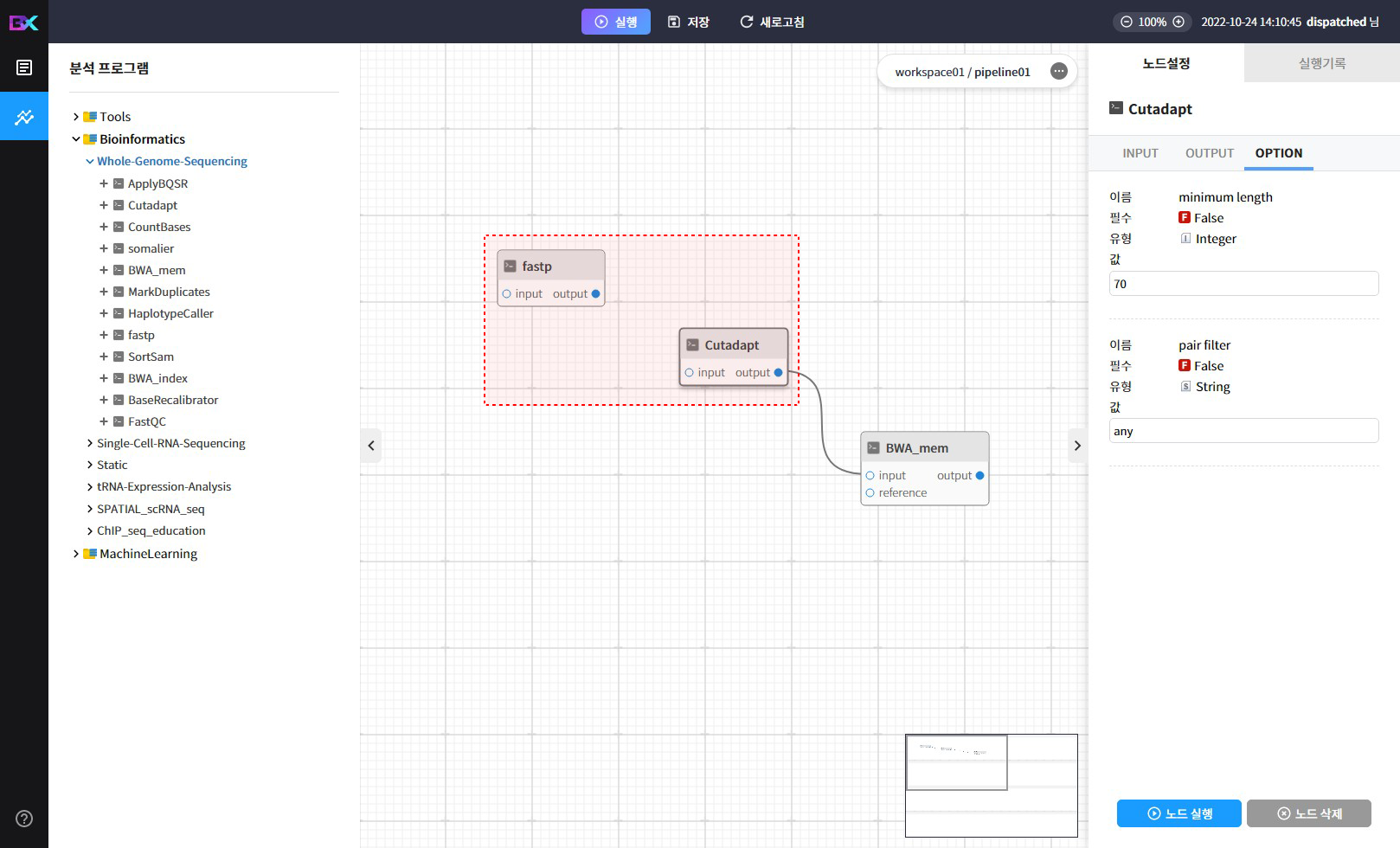Open the help question mark icon
The height and width of the screenshot is (848, 1400).
(24, 819)
